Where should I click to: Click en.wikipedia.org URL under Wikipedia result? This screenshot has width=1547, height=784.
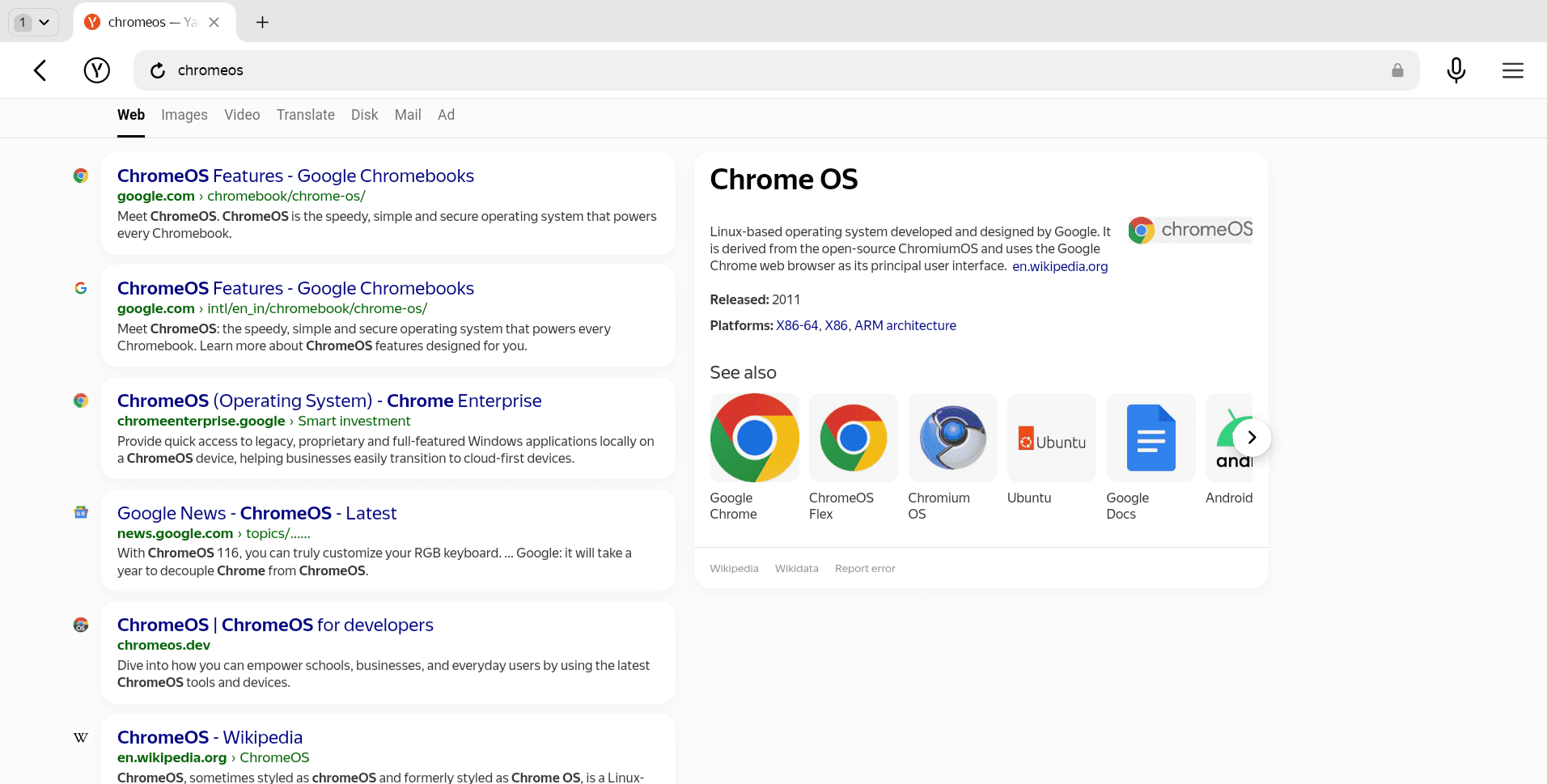172,757
